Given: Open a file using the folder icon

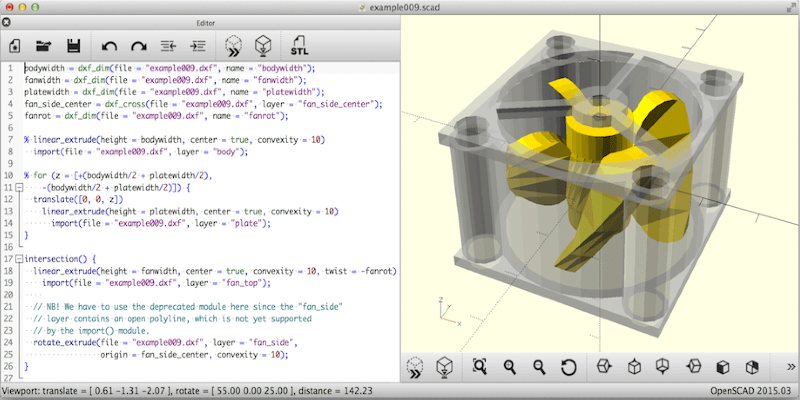Looking at the screenshot, I should [x=44, y=45].
